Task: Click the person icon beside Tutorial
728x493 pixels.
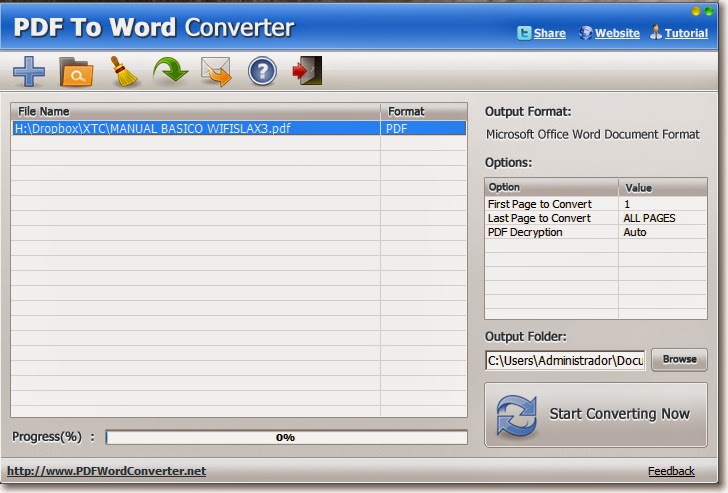Action: coord(656,32)
